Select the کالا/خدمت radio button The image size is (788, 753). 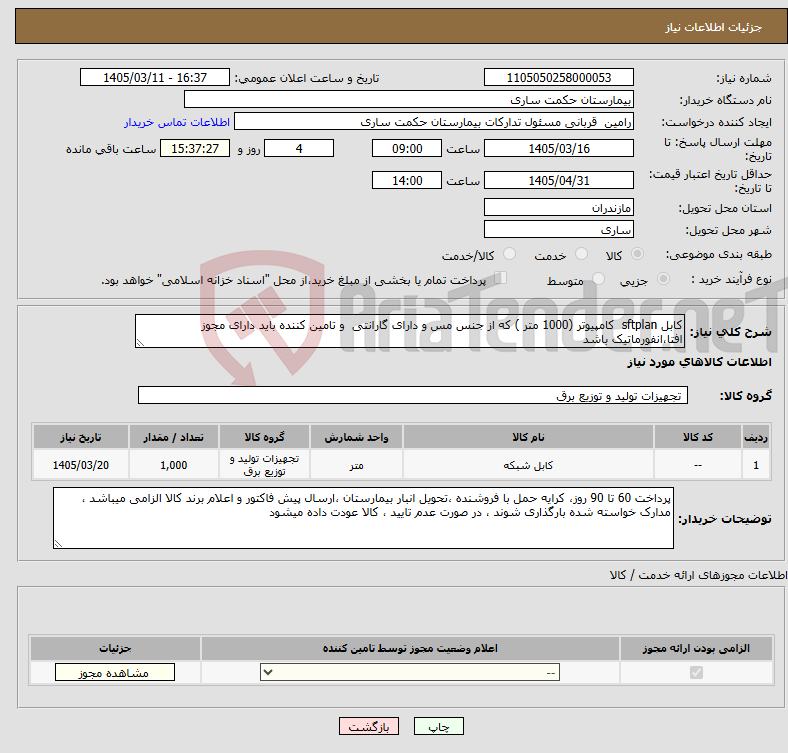coord(510,254)
